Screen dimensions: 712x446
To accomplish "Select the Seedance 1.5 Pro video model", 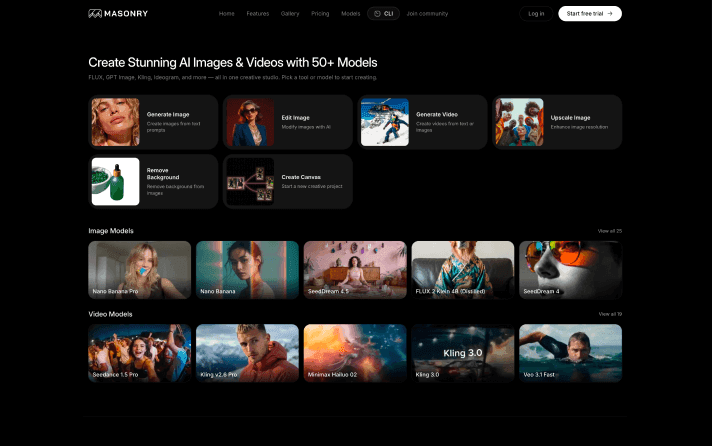I will (139, 353).
